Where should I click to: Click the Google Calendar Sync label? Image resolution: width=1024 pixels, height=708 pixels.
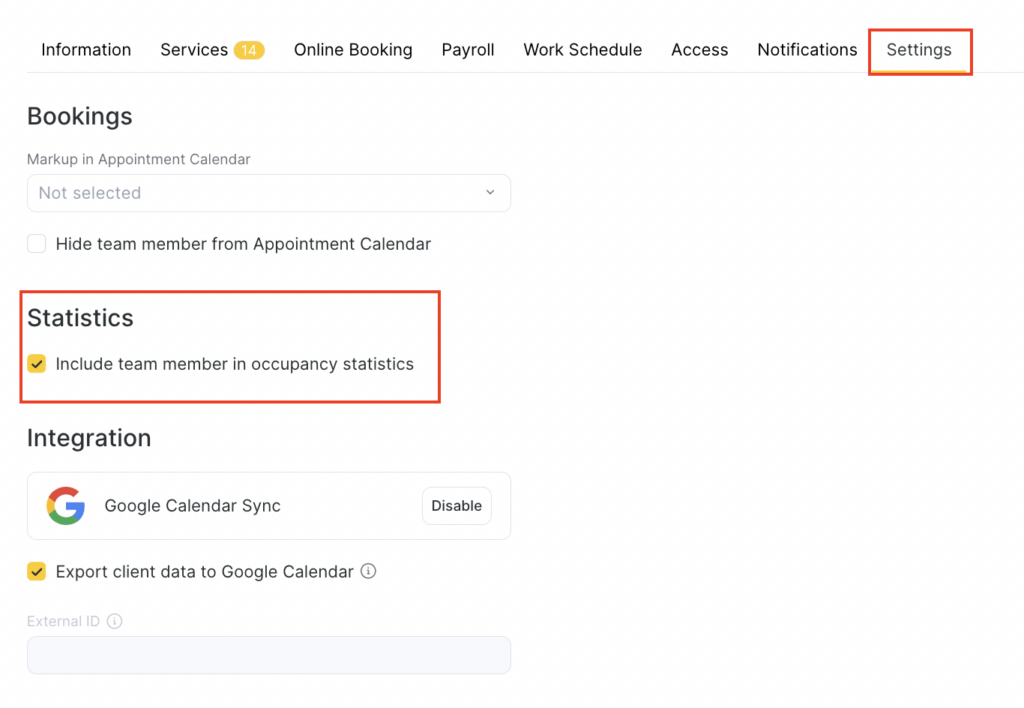192,506
